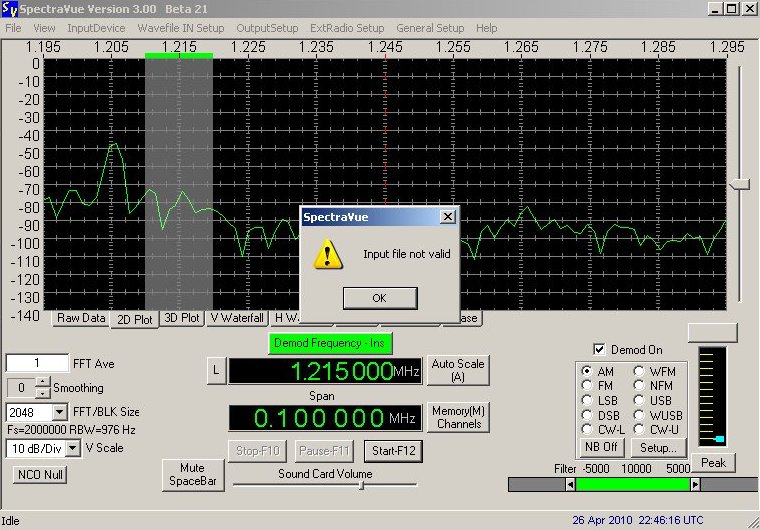Select WFM demodulation mode
Image resolution: width=760 pixels, height=530 pixels.
click(639, 371)
